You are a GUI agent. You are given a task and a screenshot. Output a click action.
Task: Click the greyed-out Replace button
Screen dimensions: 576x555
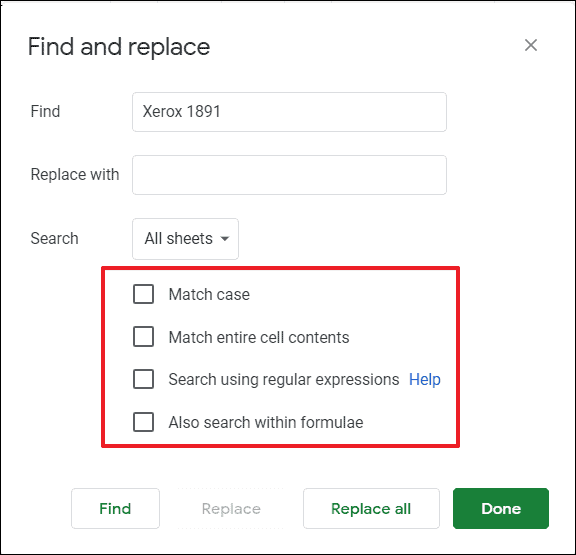[231, 509]
